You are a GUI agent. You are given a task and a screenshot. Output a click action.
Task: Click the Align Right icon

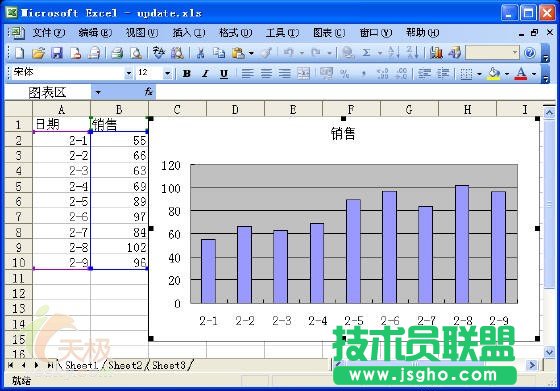tap(285, 74)
